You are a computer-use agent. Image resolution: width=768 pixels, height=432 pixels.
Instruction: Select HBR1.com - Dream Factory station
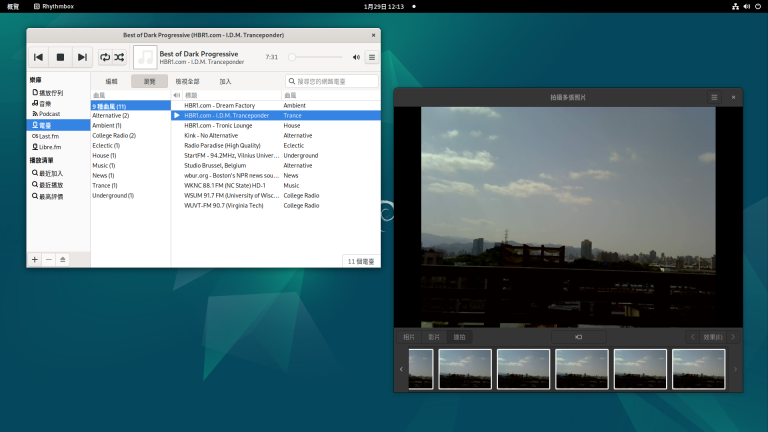click(x=276, y=105)
